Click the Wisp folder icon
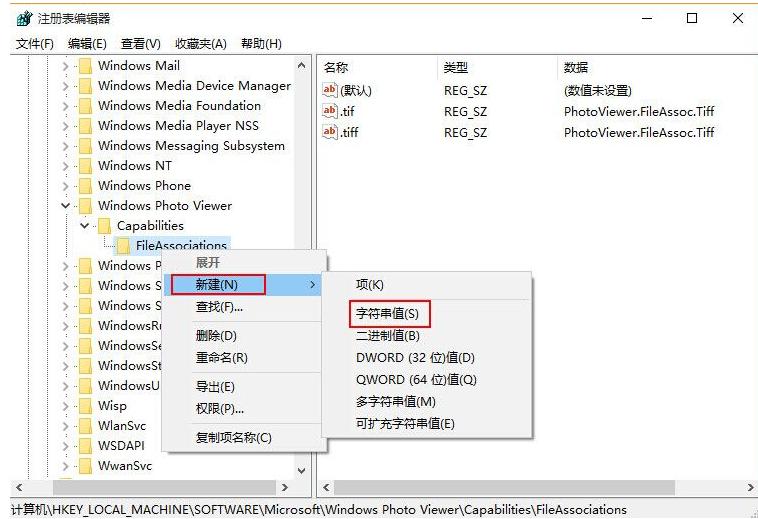The height and width of the screenshot is (519, 758). coord(85,406)
